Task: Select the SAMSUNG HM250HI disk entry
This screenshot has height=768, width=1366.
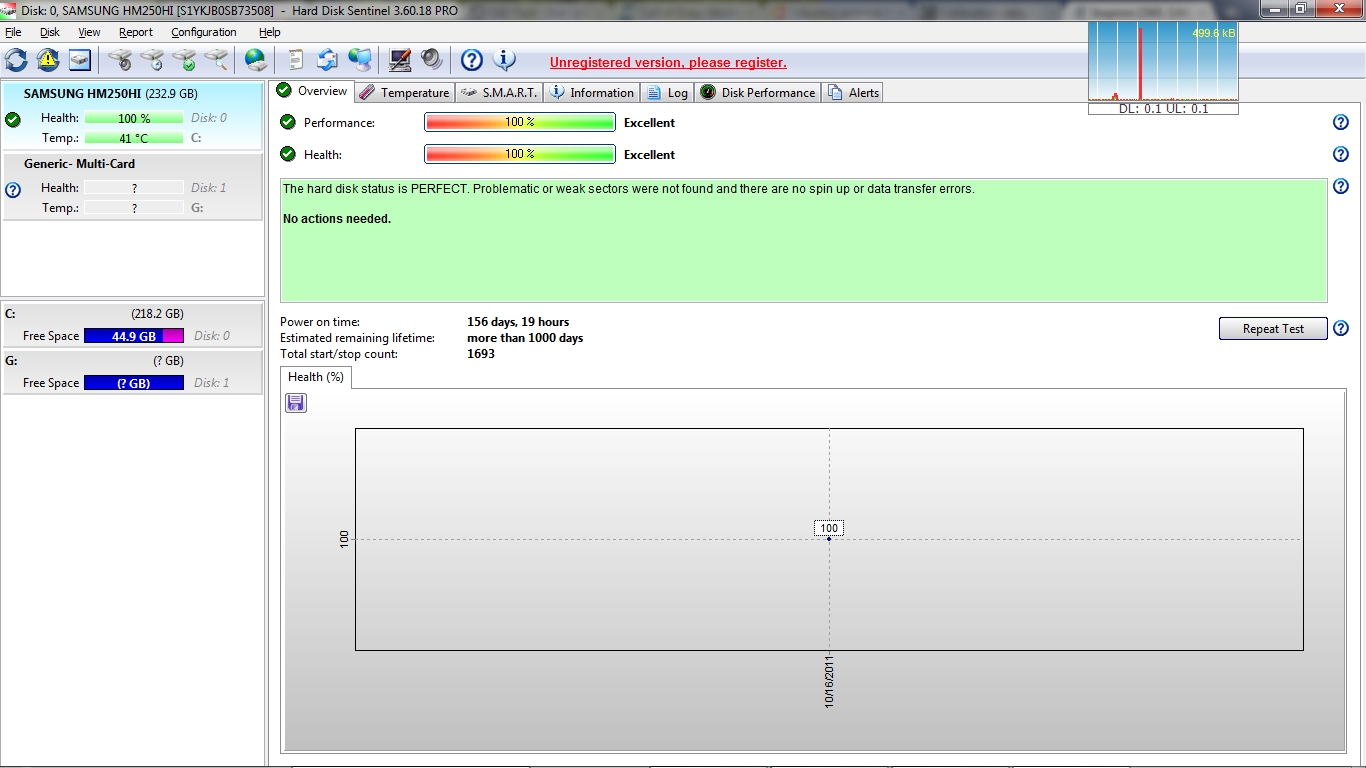Action: (x=133, y=116)
